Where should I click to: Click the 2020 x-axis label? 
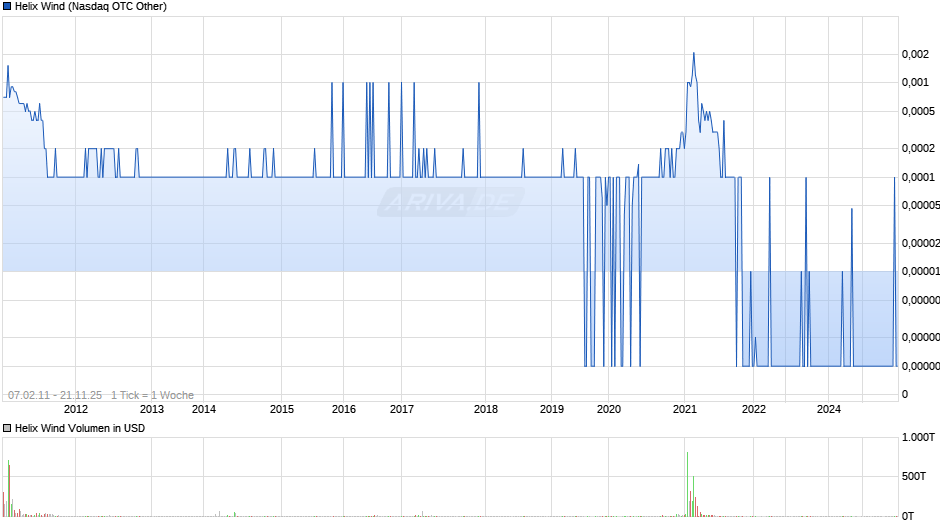coord(608,409)
